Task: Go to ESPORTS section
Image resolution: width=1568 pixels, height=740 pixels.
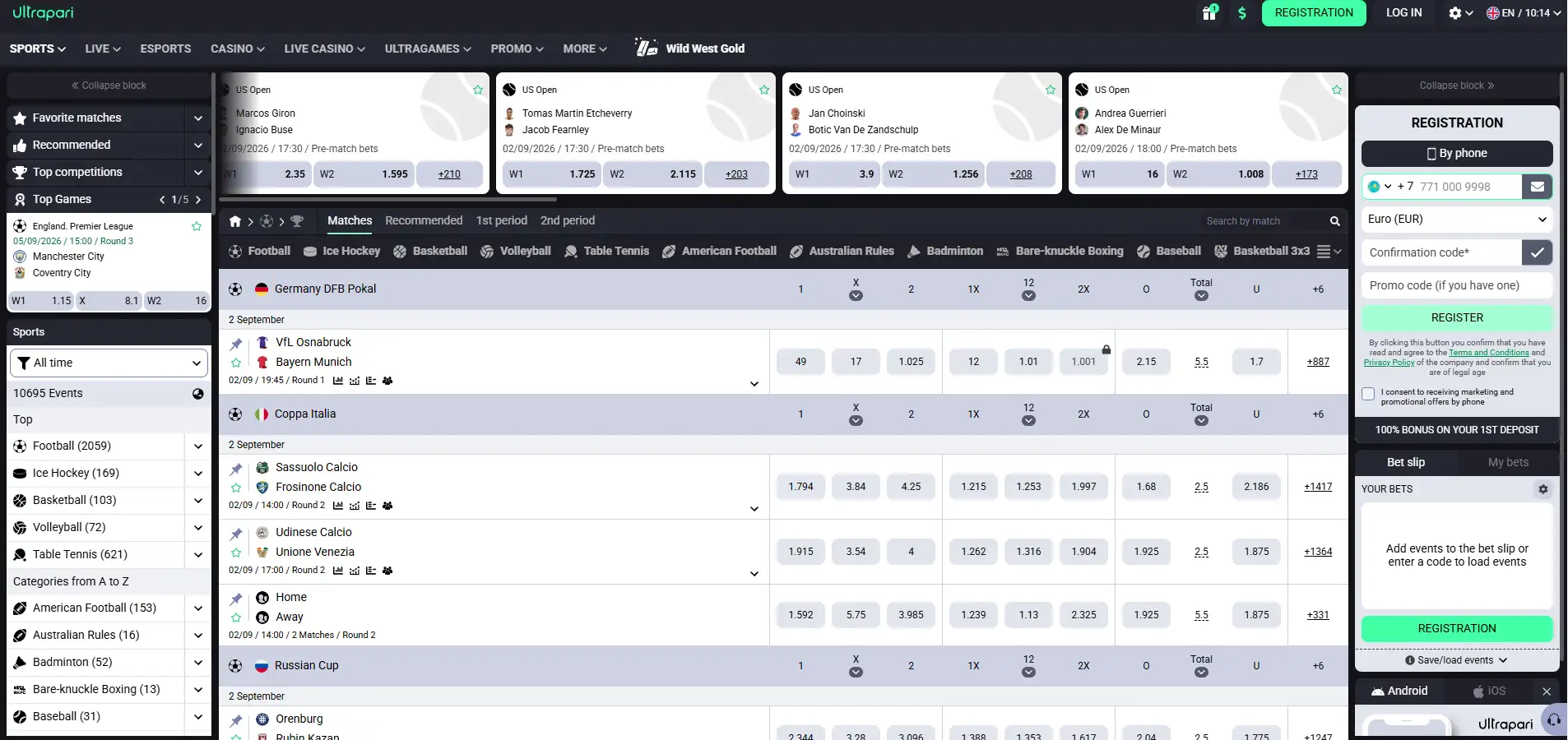Action: 165,49
